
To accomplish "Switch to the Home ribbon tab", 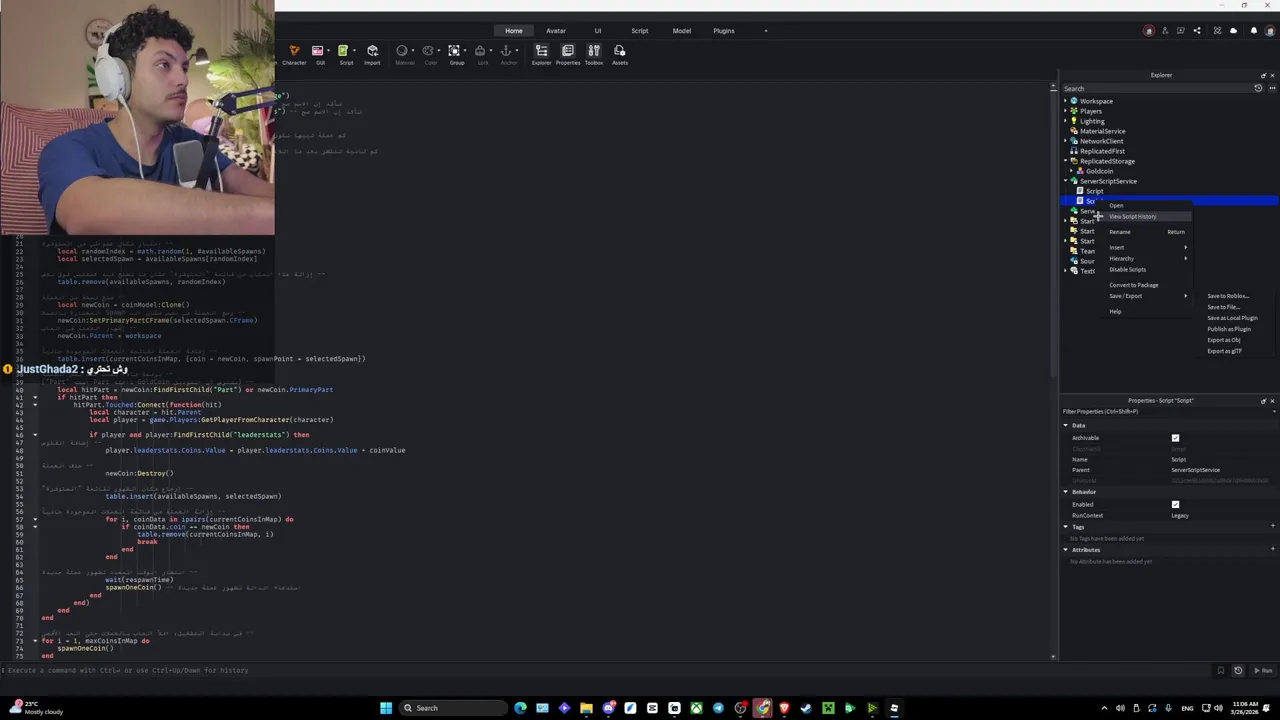I will pyautogui.click(x=513, y=31).
